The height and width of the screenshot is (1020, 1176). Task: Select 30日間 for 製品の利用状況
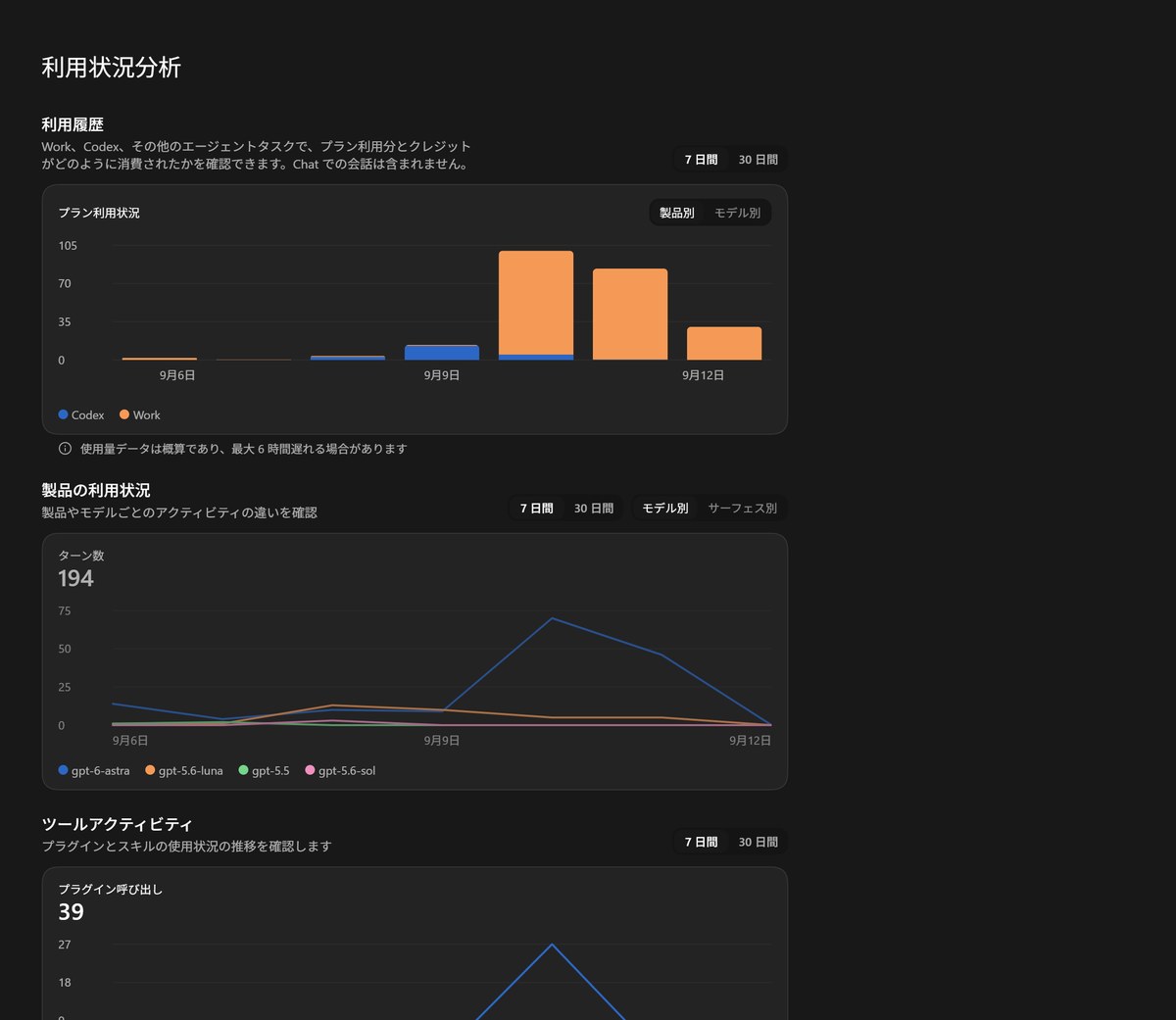point(593,508)
